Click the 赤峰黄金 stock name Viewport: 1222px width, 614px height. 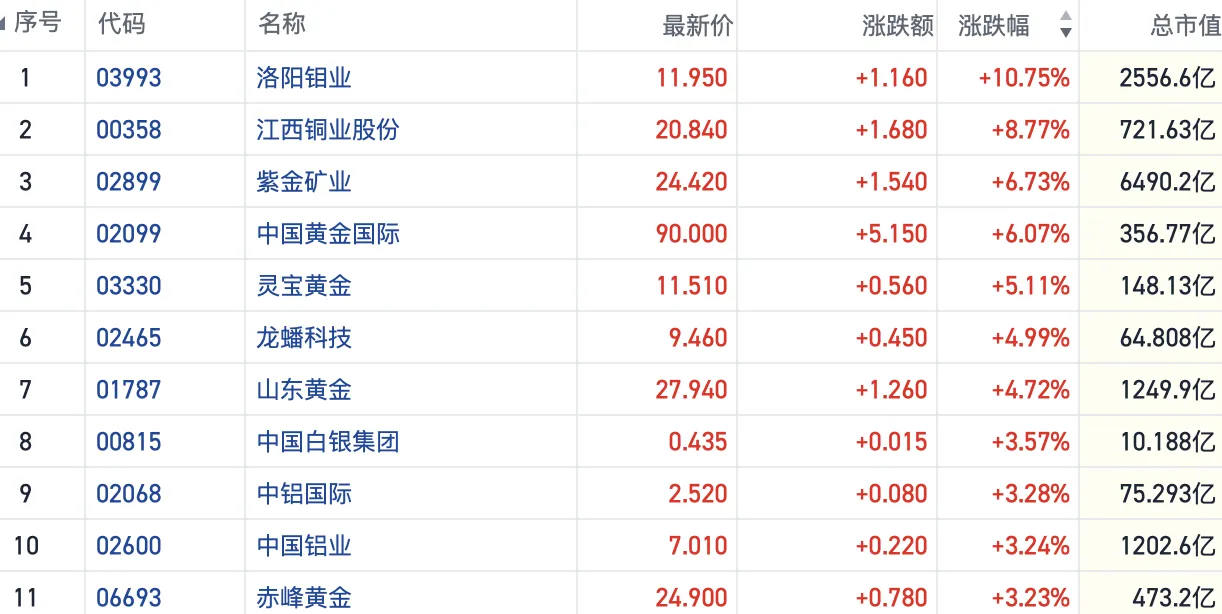(304, 598)
